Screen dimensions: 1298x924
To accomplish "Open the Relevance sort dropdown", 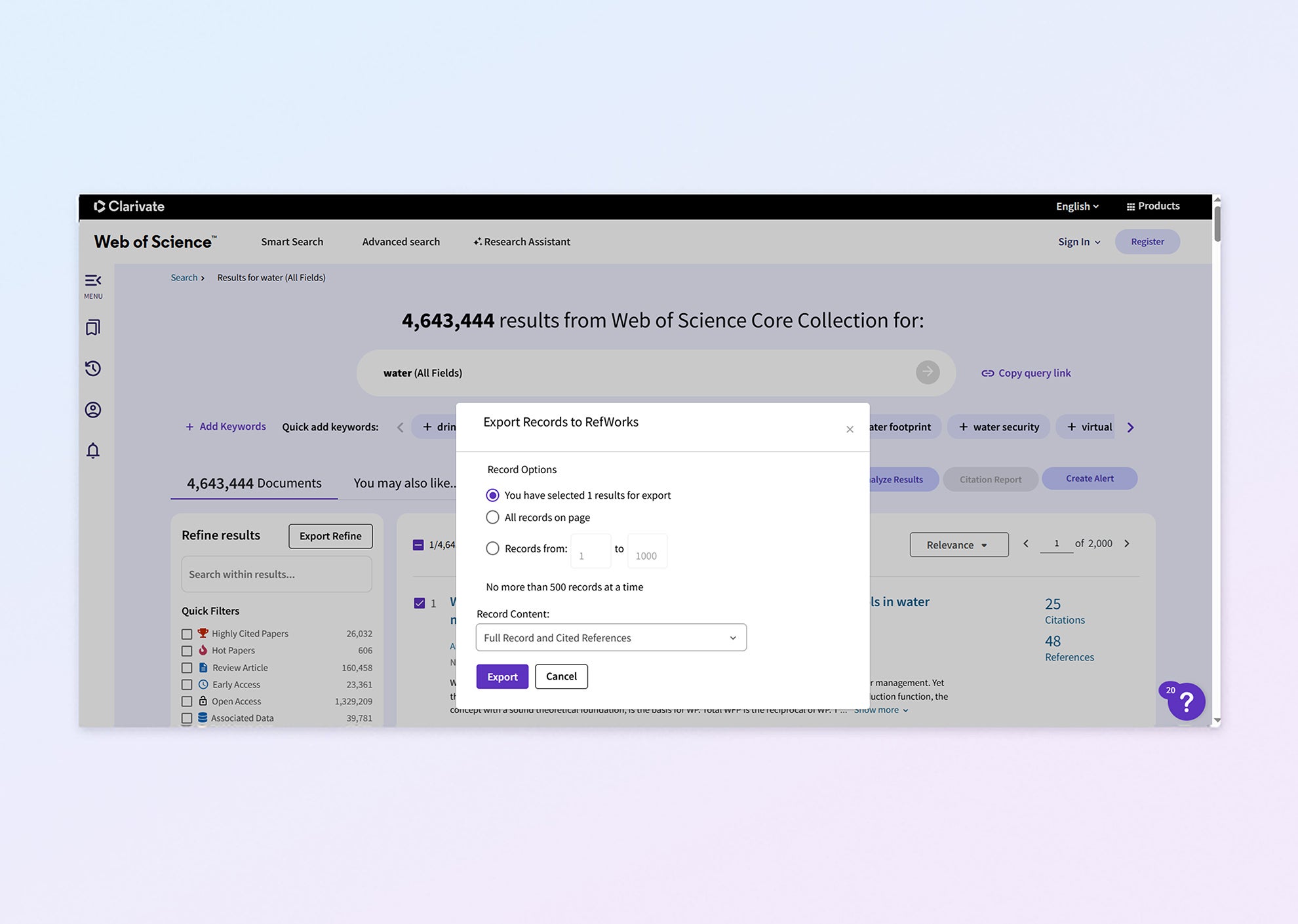I will click(958, 545).
